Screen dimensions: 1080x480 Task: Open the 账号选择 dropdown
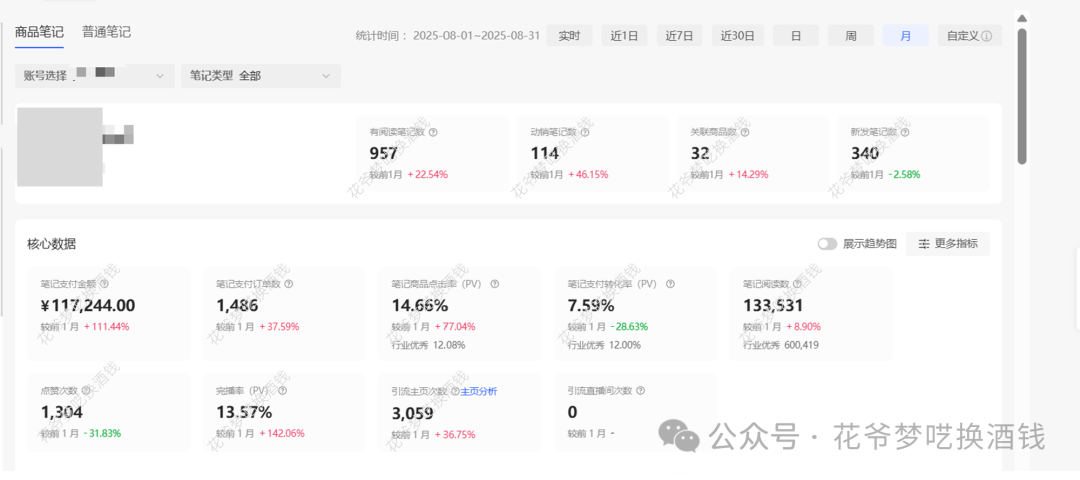coord(95,76)
